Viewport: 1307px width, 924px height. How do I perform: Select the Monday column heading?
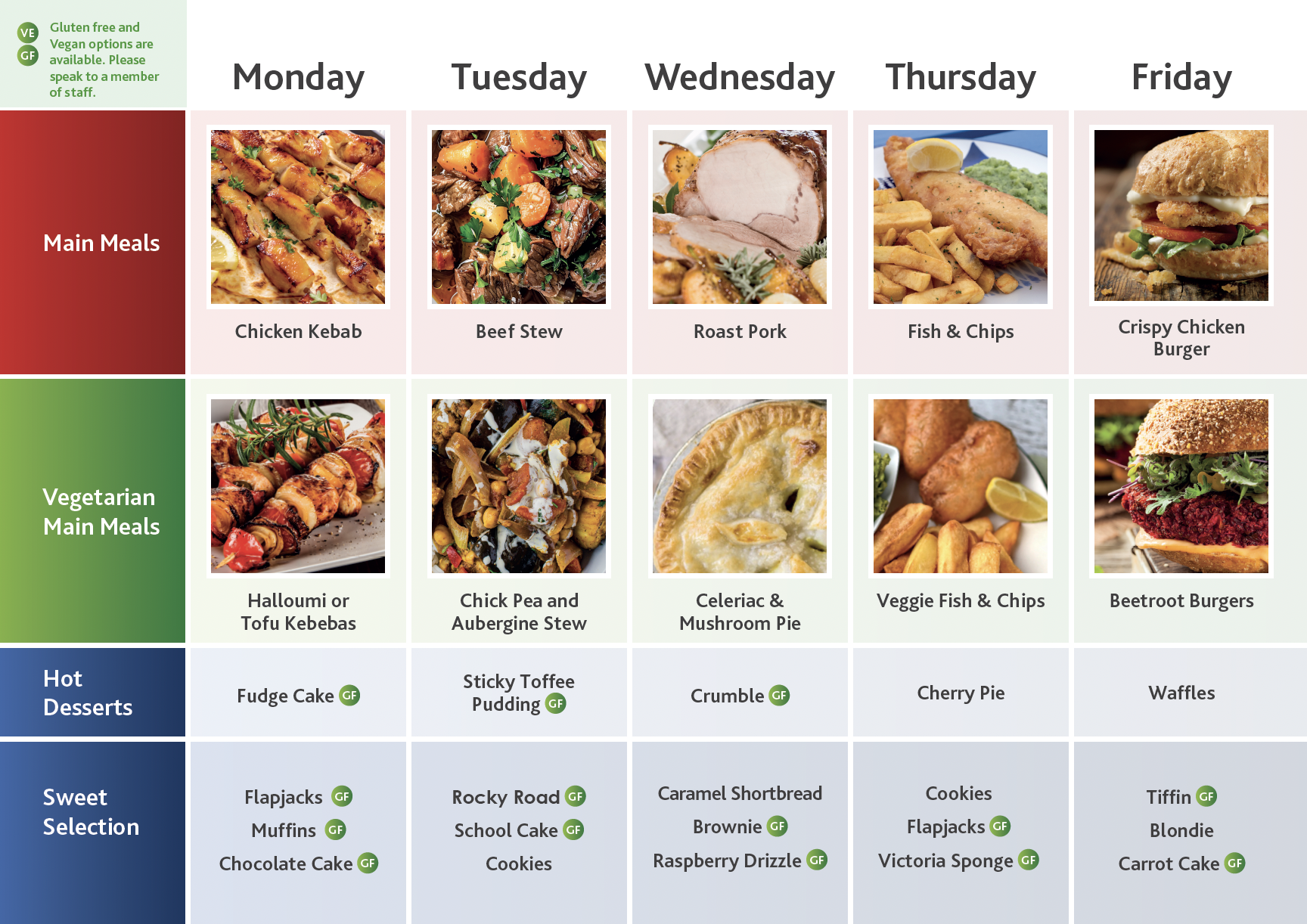click(298, 77)
